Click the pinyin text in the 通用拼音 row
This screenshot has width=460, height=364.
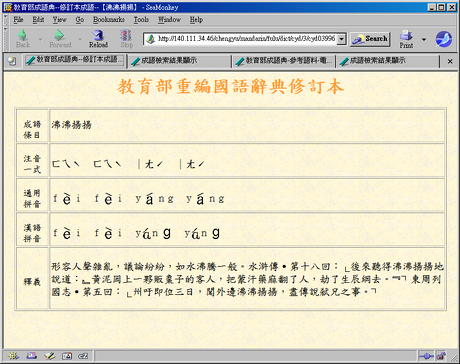139,199
